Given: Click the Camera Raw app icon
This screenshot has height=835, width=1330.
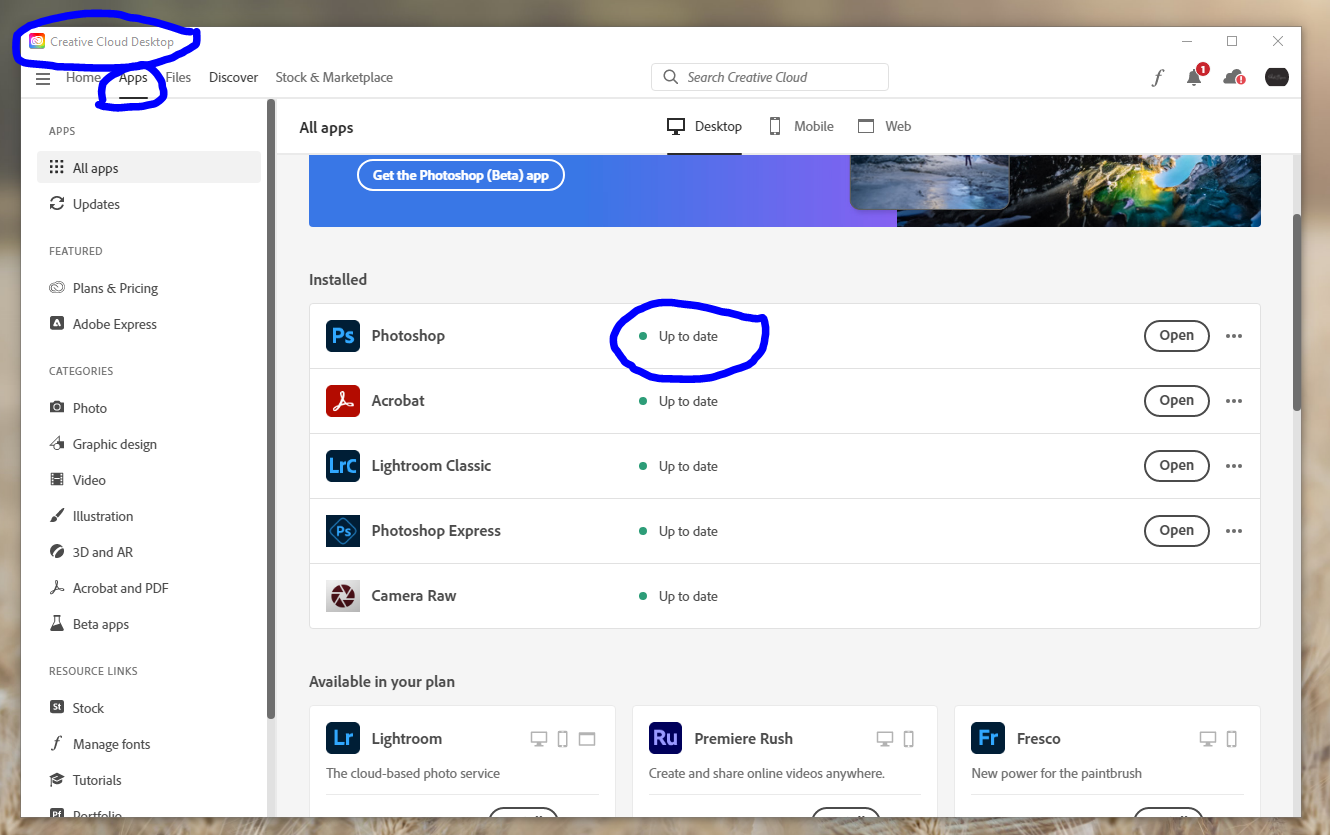Looking at the screenshot, I should click(343, 596).
